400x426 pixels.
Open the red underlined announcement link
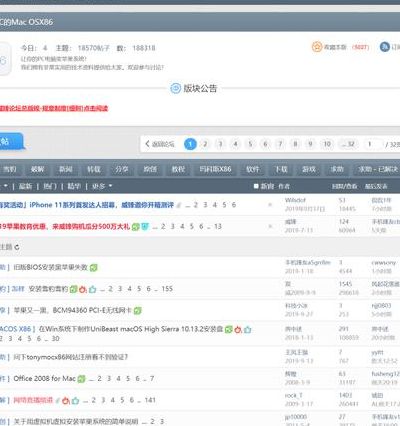click(53, 108)
